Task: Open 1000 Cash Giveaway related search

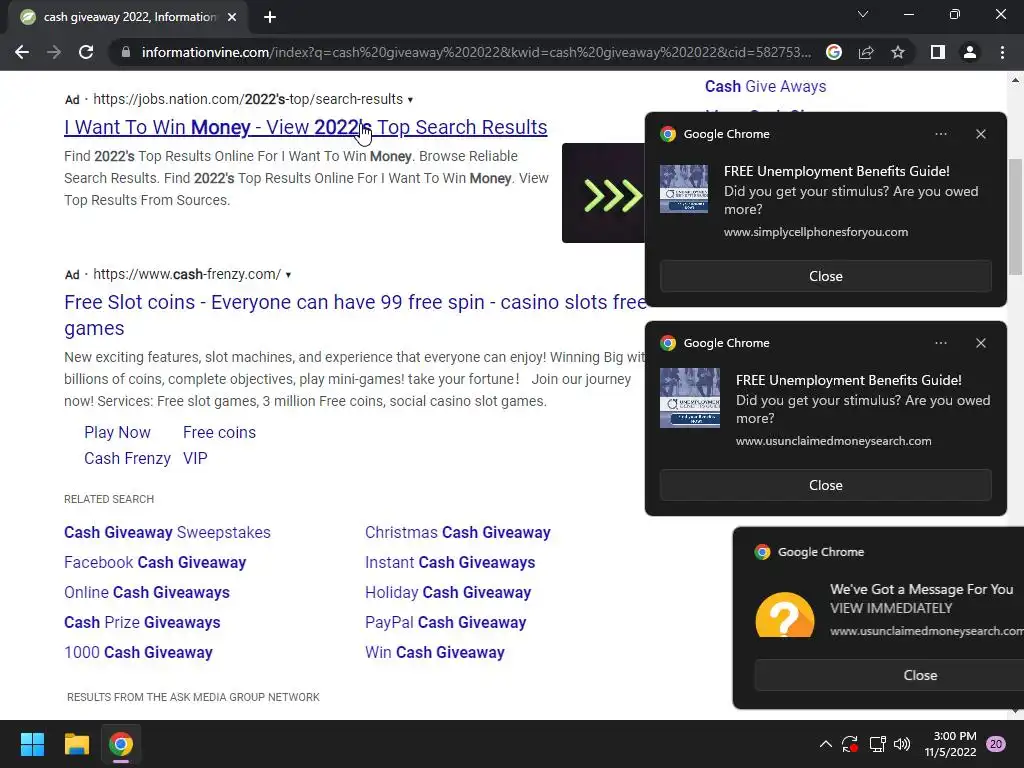Action: [x=138, y=652]
